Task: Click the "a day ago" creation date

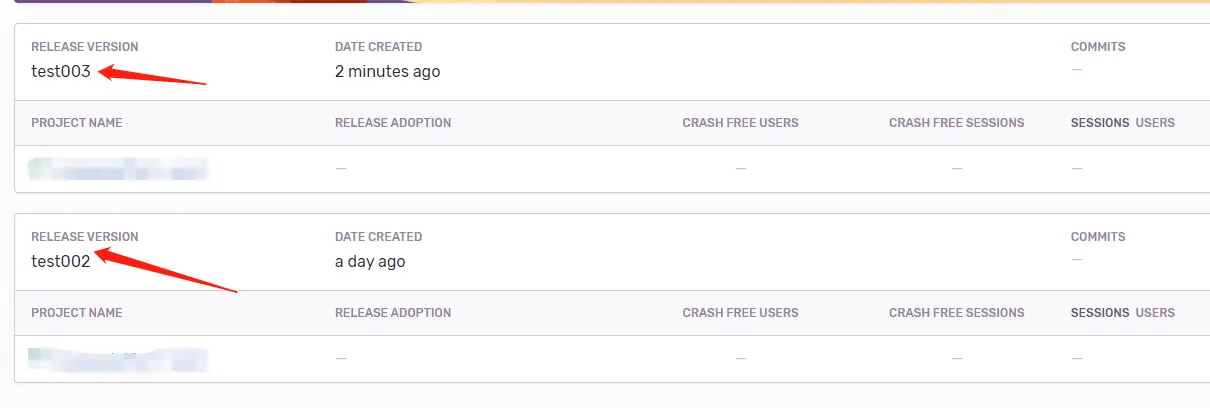Action: pyautogui.click(x=370, y=262)
